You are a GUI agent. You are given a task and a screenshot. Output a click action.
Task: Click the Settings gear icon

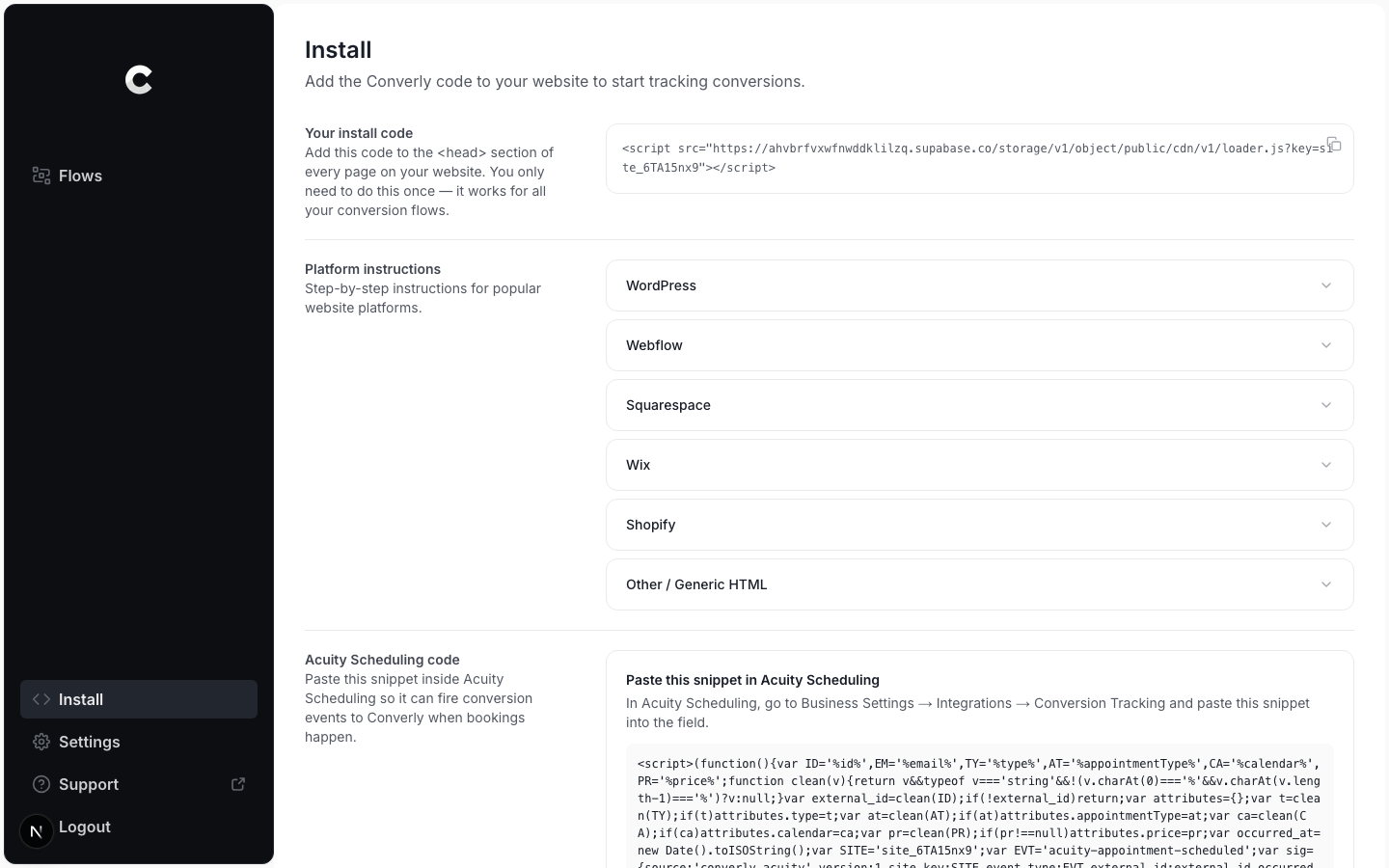41,742
